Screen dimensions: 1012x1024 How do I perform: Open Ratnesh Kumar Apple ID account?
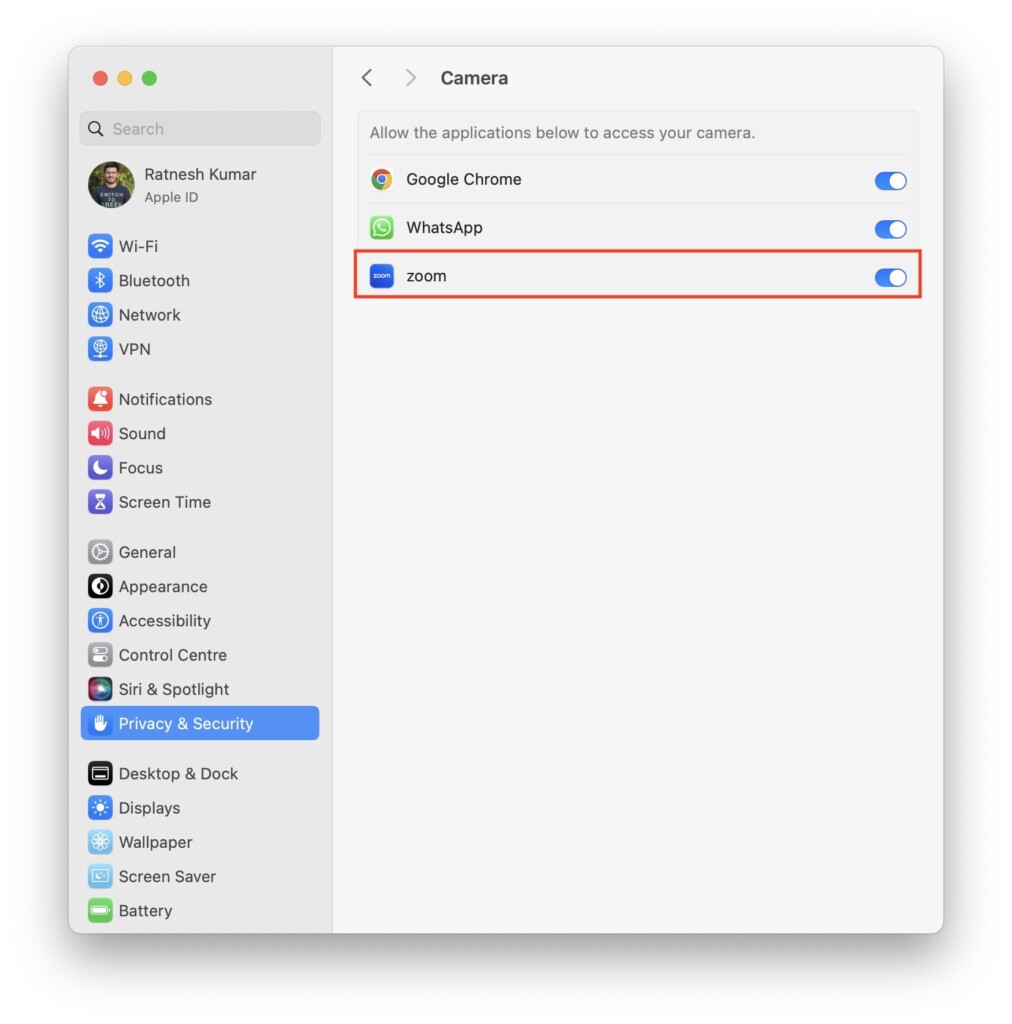[200, 185]
